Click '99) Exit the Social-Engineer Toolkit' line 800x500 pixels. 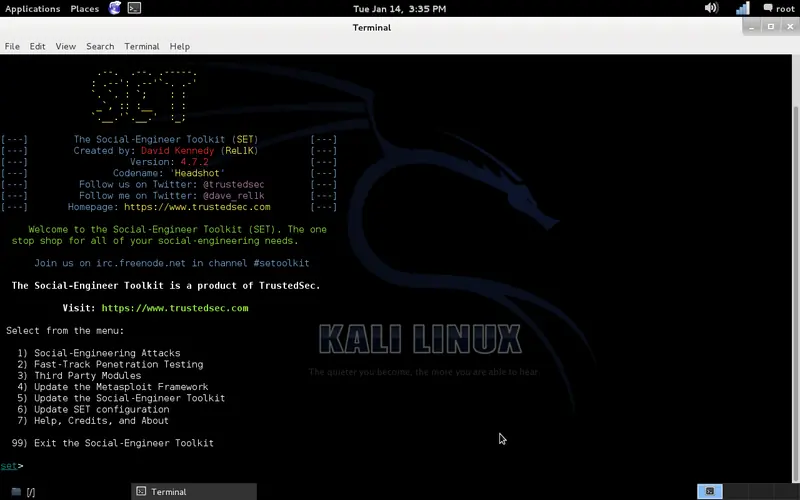click(113, 442)
